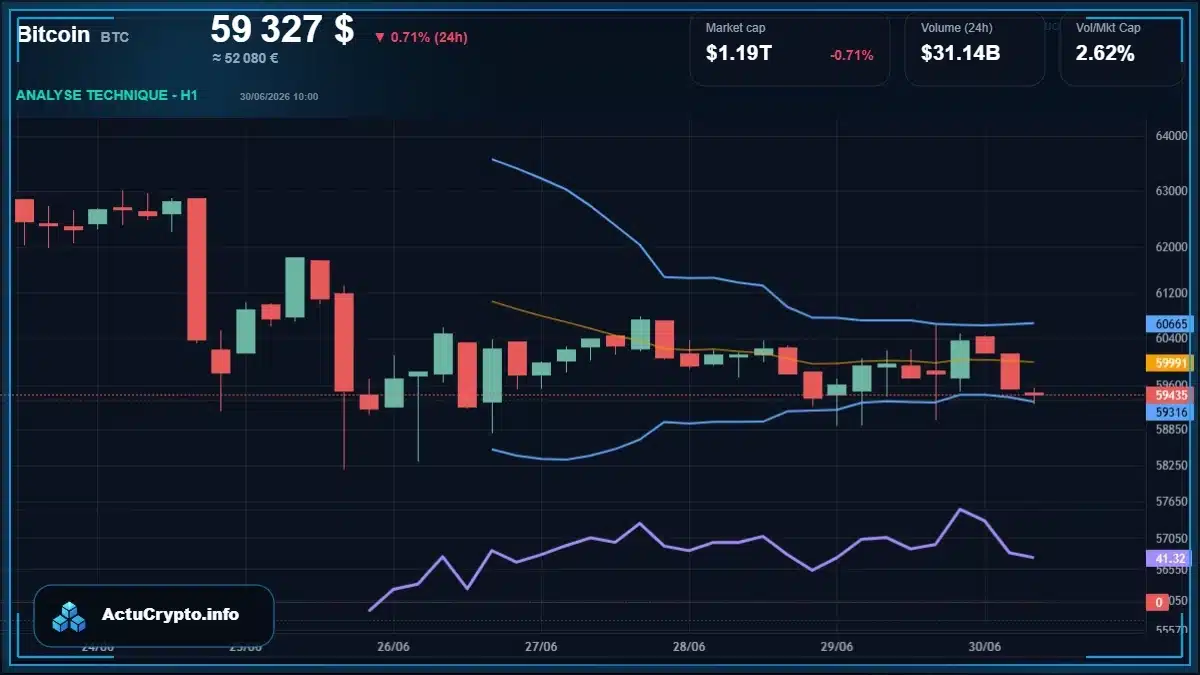Click the 27/06 date axis label
Screen dimensions: 1200x675
pos(541,646)
